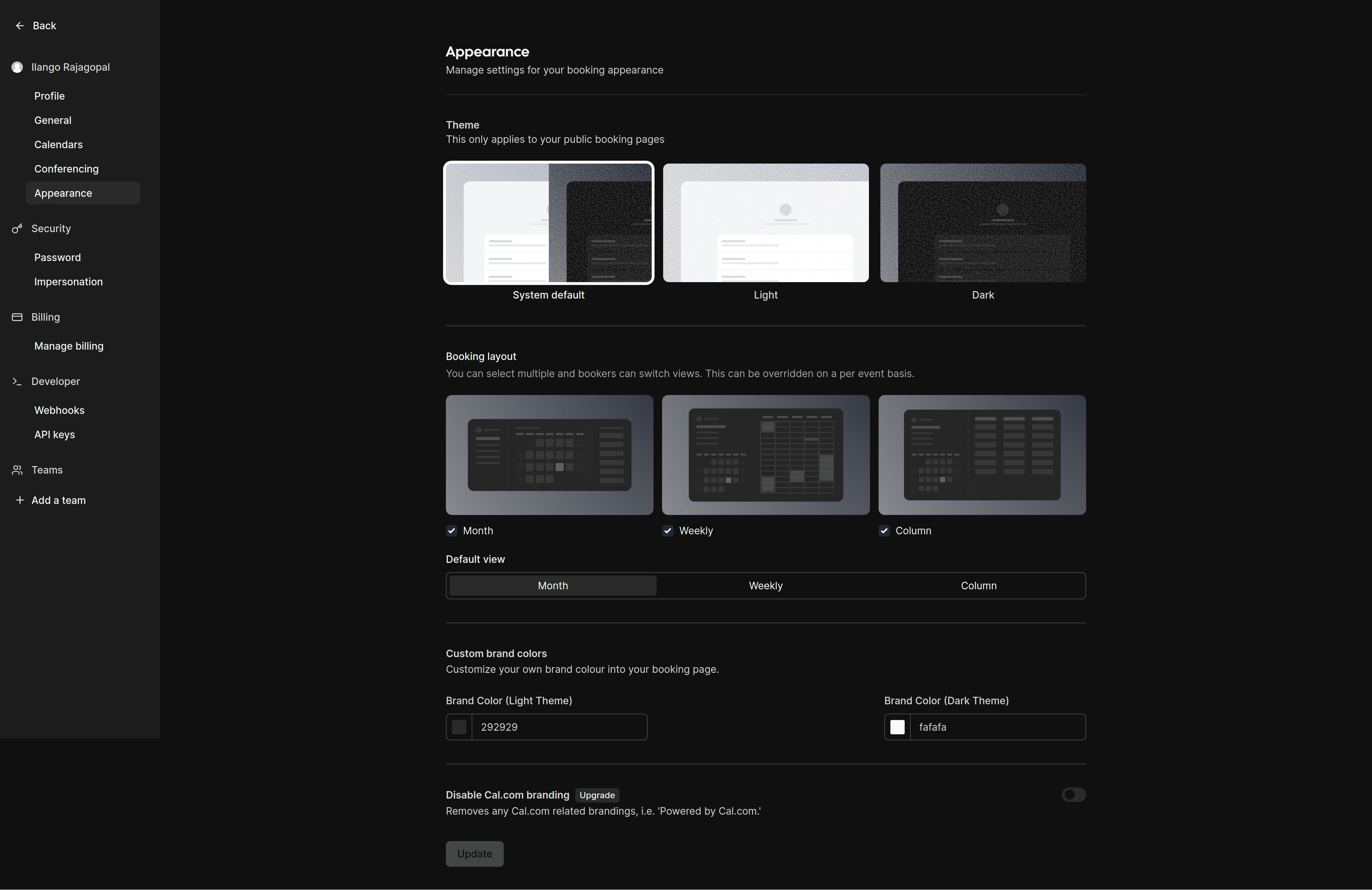Uncheck the Weekly layout checkbox

pos(667,531)
